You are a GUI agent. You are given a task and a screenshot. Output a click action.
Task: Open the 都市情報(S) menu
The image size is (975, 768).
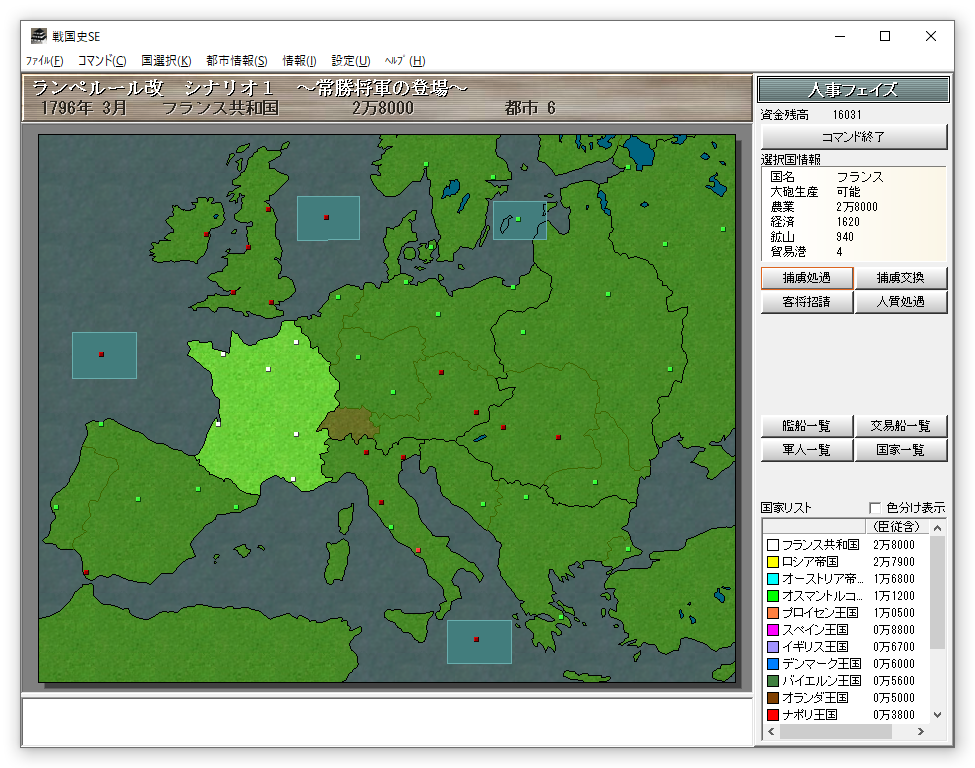coord(237,61)
